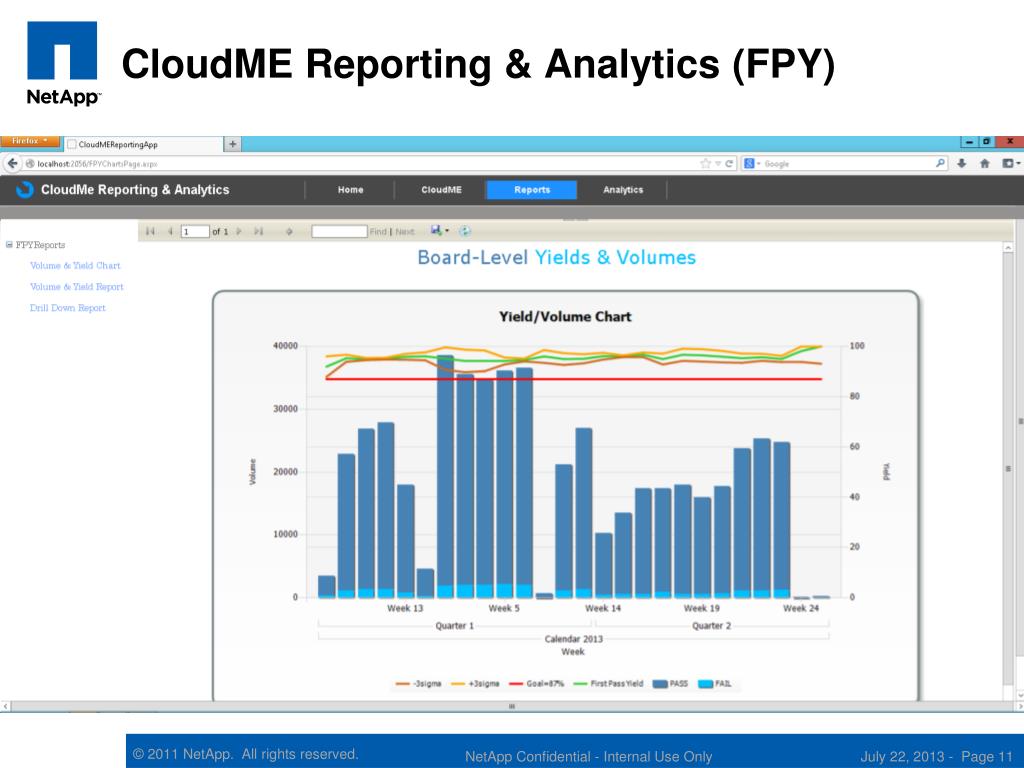Screen dimensions: 1024x768
Task: Click the horizontal scrollbar left arrow
Action: pyautogui.click(x=5, y=706)
